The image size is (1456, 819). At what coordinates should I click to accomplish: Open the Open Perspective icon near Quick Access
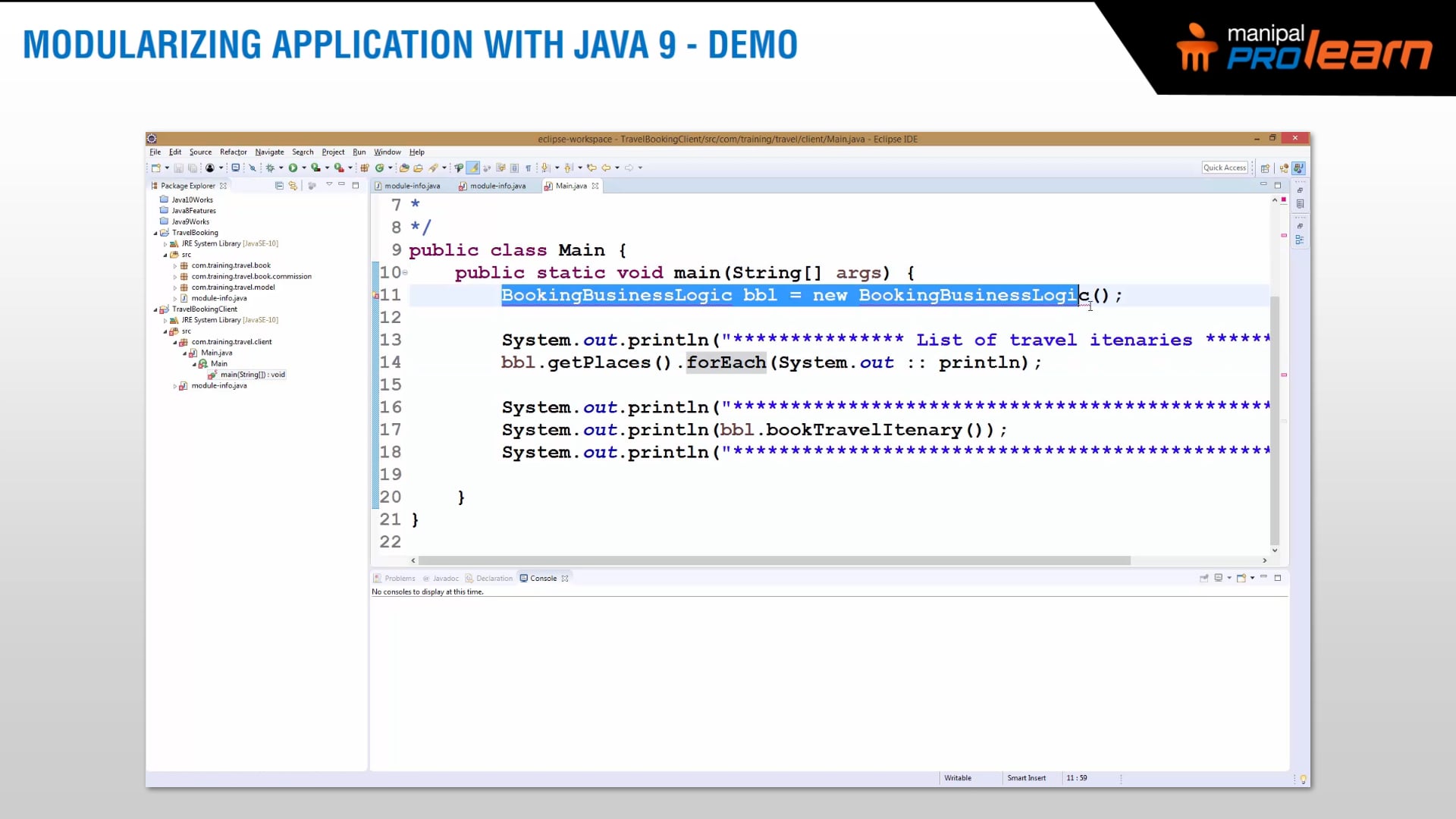(x=1265, y=168)
